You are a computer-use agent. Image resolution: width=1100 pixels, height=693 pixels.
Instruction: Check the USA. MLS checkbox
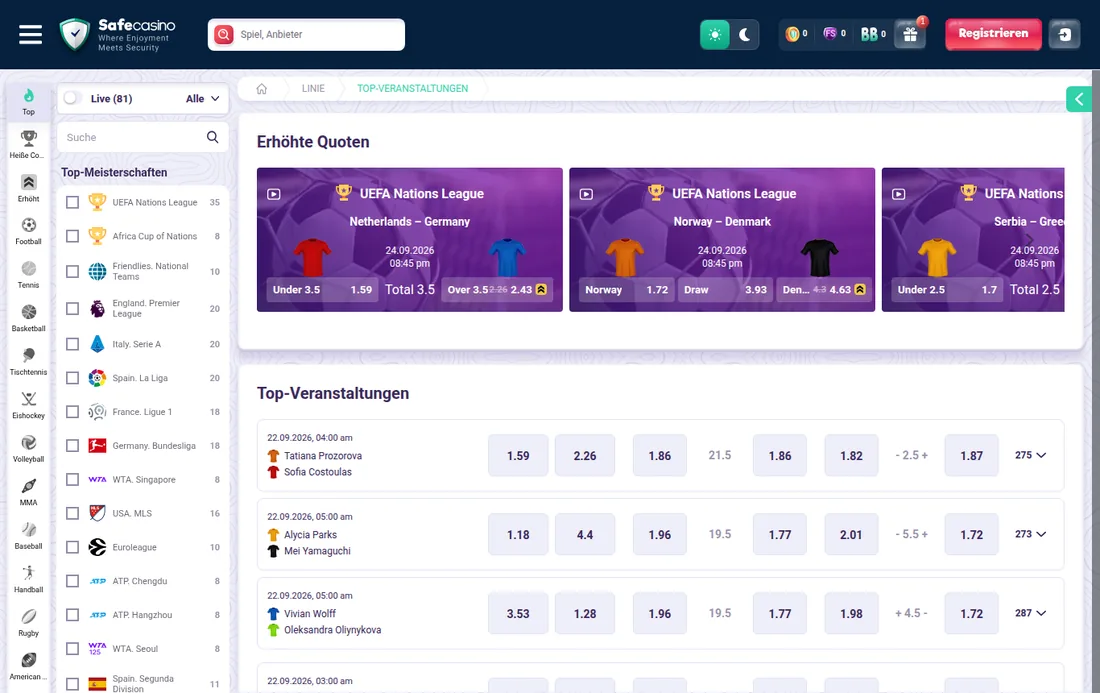tap(72, 513)
